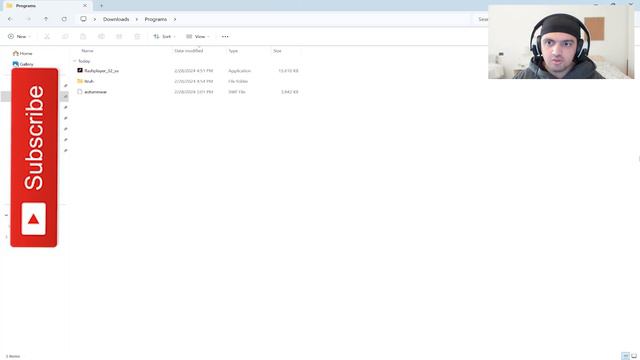Collapse the Today group in file list
The image size is (640, 360).
75,61
